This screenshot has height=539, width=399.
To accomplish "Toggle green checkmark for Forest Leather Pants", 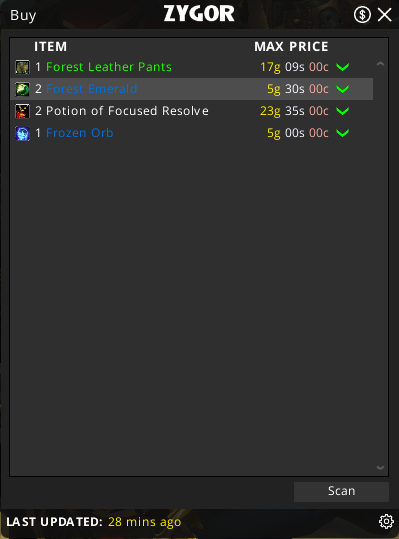I will click(343, 67).
